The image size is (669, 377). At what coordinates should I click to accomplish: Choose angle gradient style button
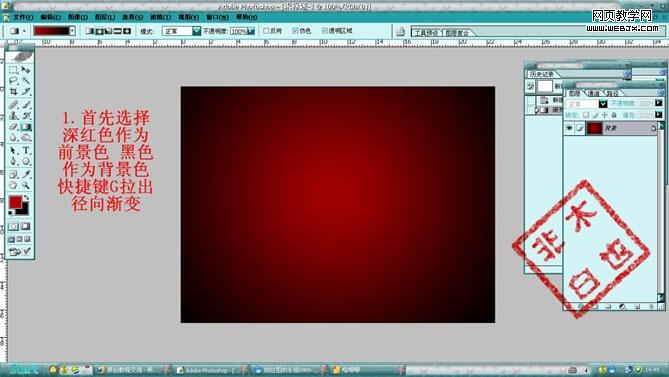108,31
